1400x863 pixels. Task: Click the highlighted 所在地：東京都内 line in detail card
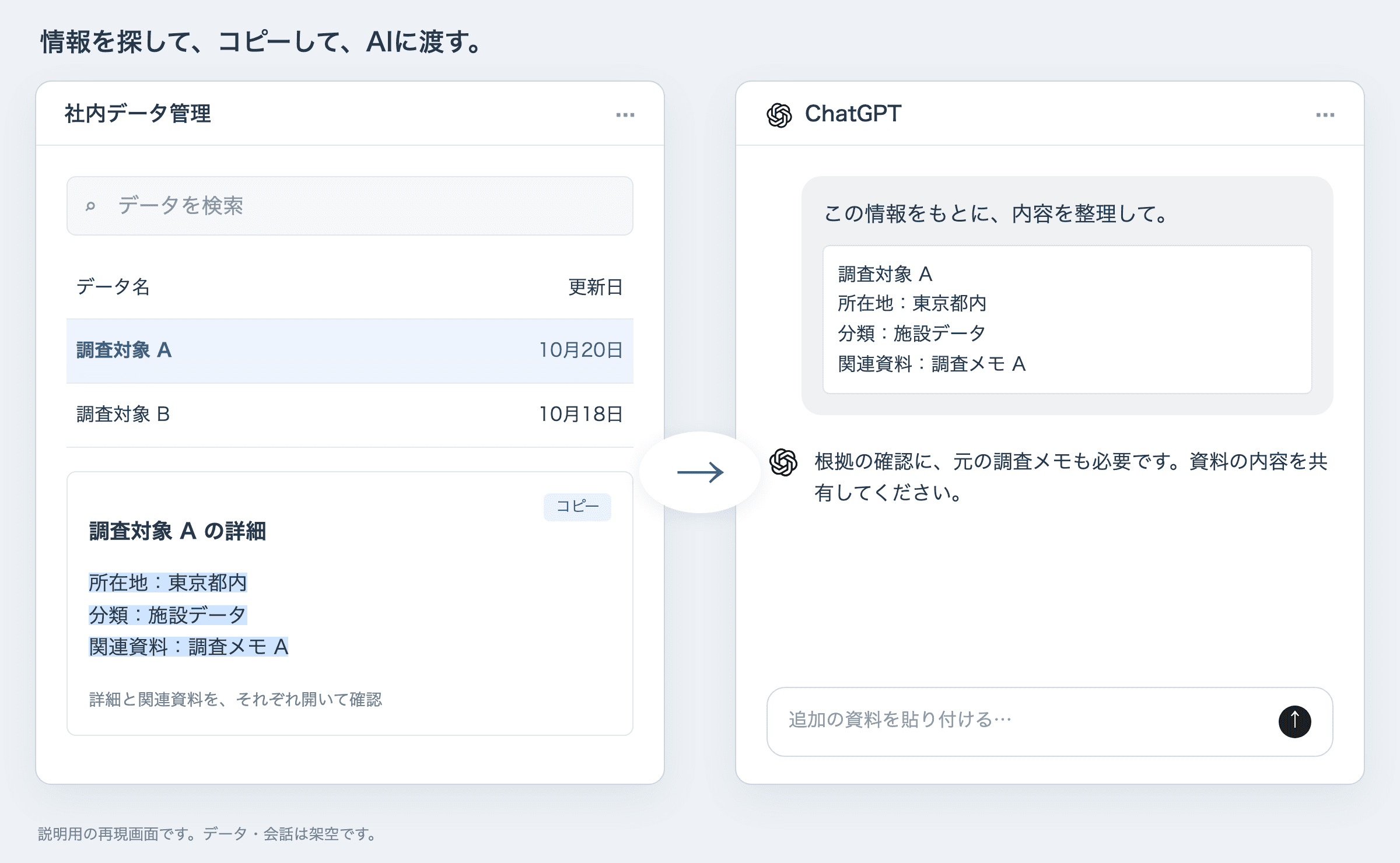168,583
